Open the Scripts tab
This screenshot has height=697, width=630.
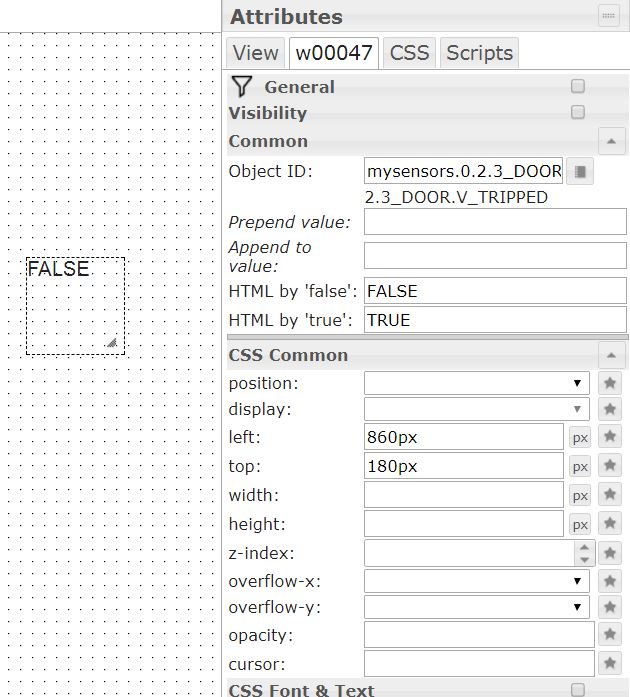pos(479,53)
